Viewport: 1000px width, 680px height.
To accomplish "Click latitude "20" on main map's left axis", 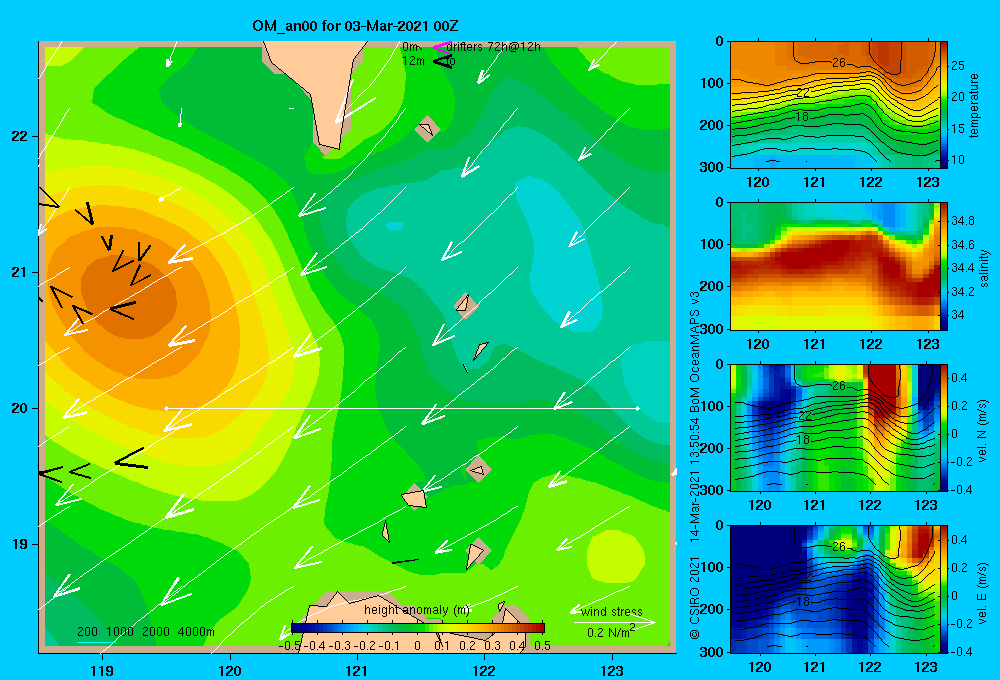I will pos(19,408).
